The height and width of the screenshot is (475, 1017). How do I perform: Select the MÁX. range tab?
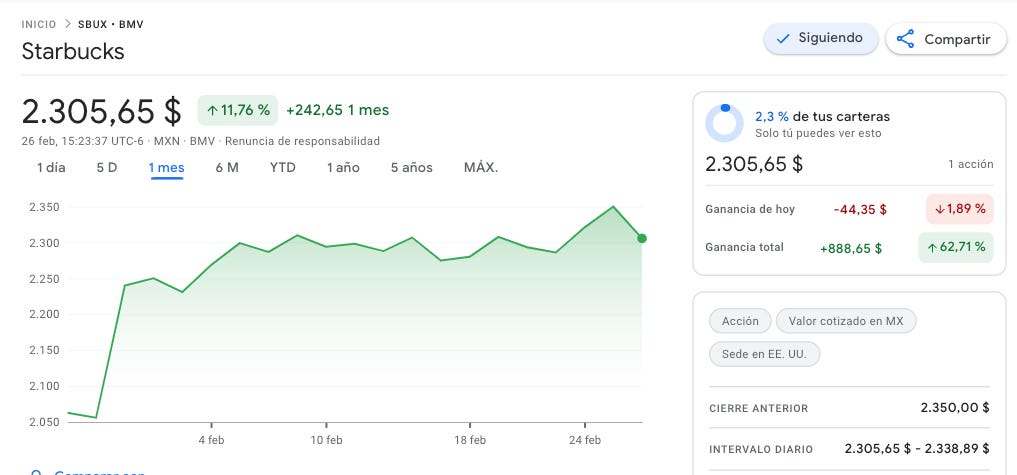[481, 167]
